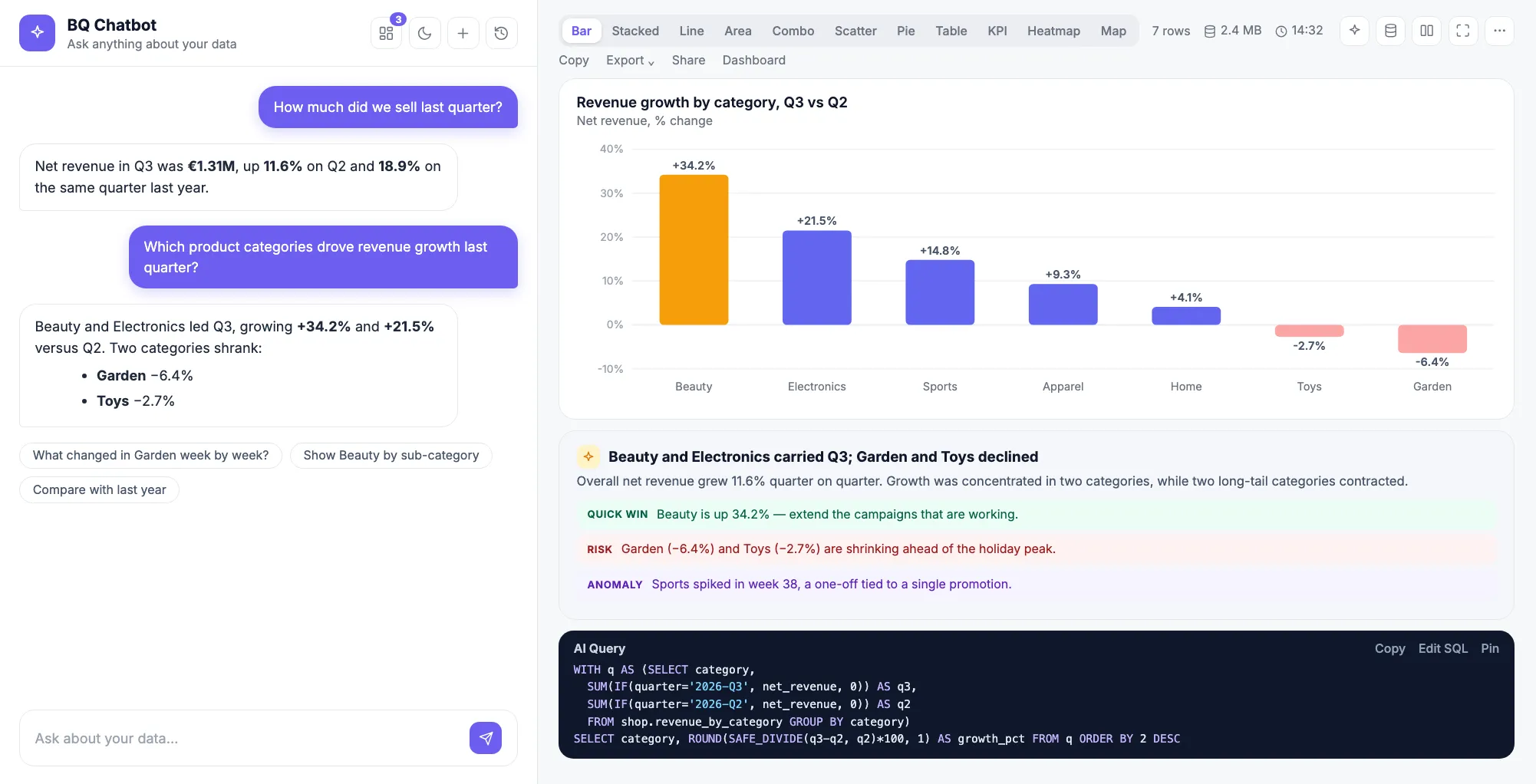The image size is (1536, 784).
Task: Toggle split view columns icon
Action: (1426, 31)
